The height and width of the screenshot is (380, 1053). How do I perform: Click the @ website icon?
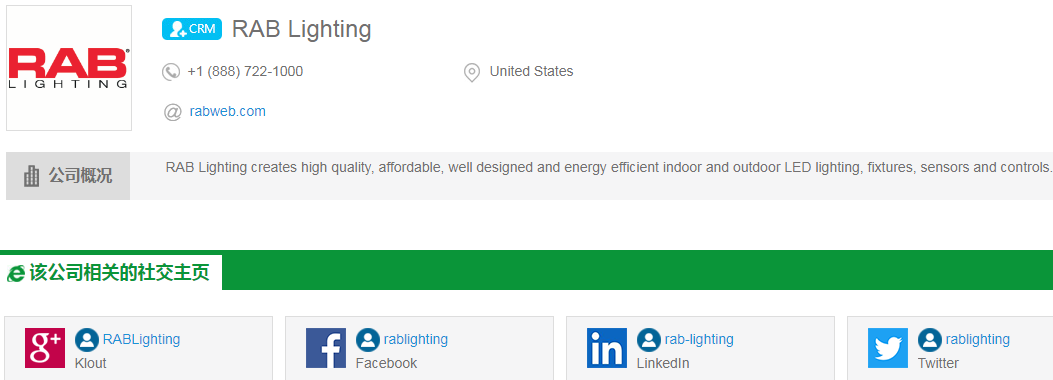173,111
